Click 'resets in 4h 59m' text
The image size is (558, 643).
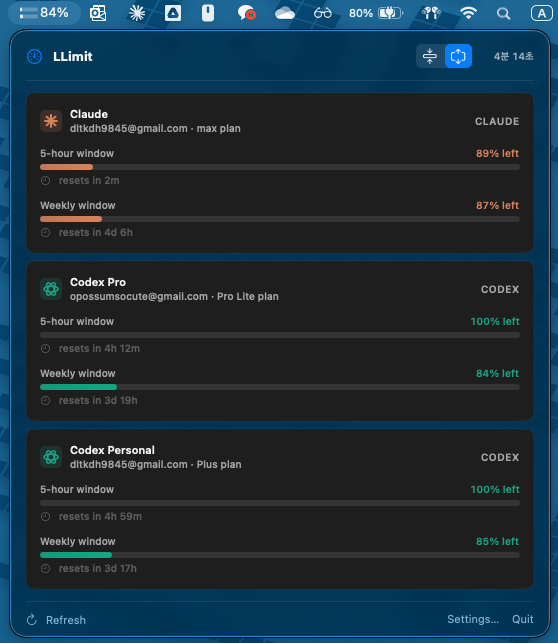point(100,517)
